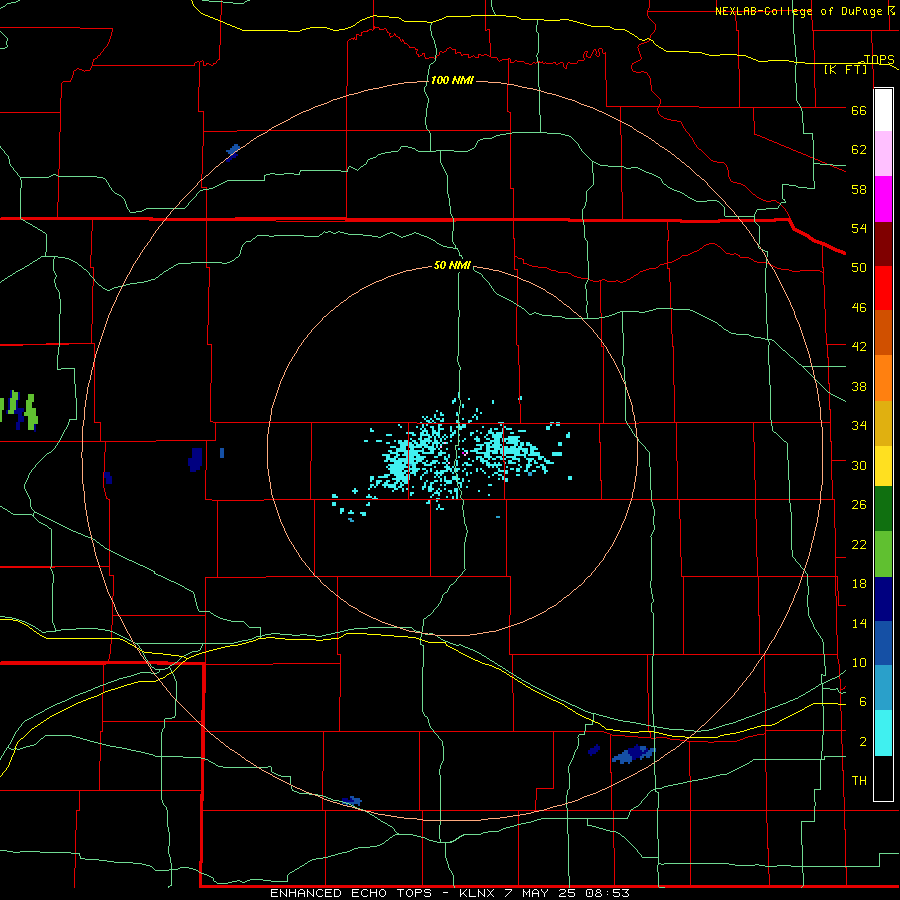Viewport: 900px width, 900px height.
Task: Click the '10' legend value
Action: click(x=859, y=662)
